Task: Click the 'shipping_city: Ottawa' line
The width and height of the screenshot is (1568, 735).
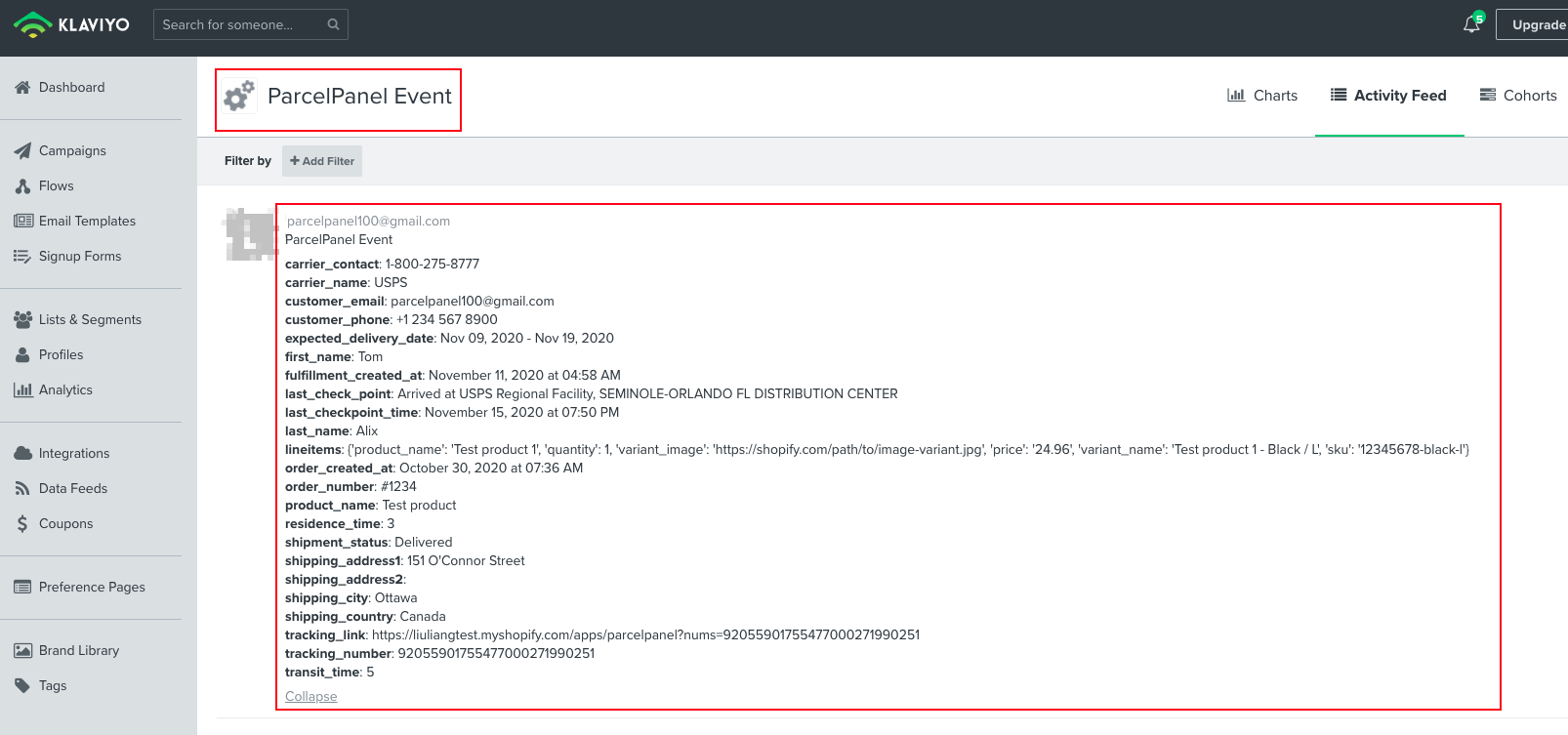Action: (x=351, y=597)
